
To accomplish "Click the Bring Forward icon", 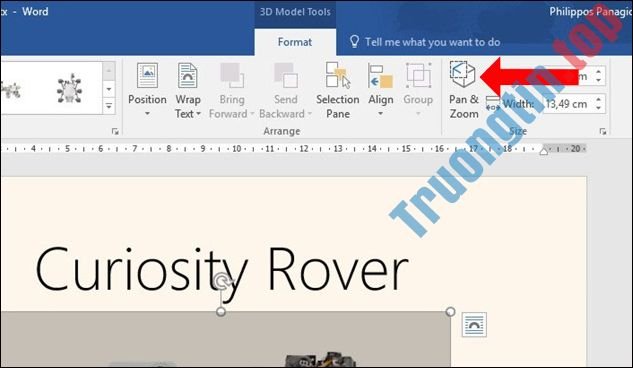I will pos(232,75).
